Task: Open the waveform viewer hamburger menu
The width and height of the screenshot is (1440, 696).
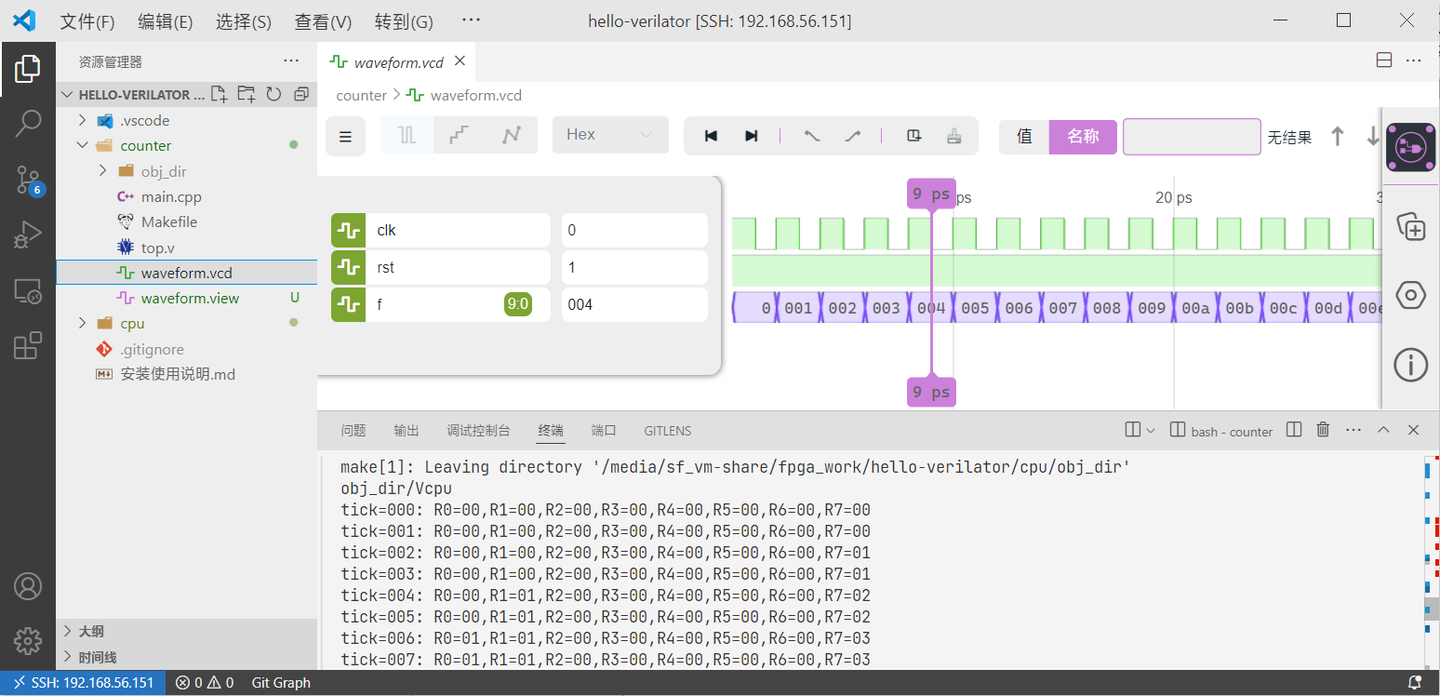Action: 345,136
